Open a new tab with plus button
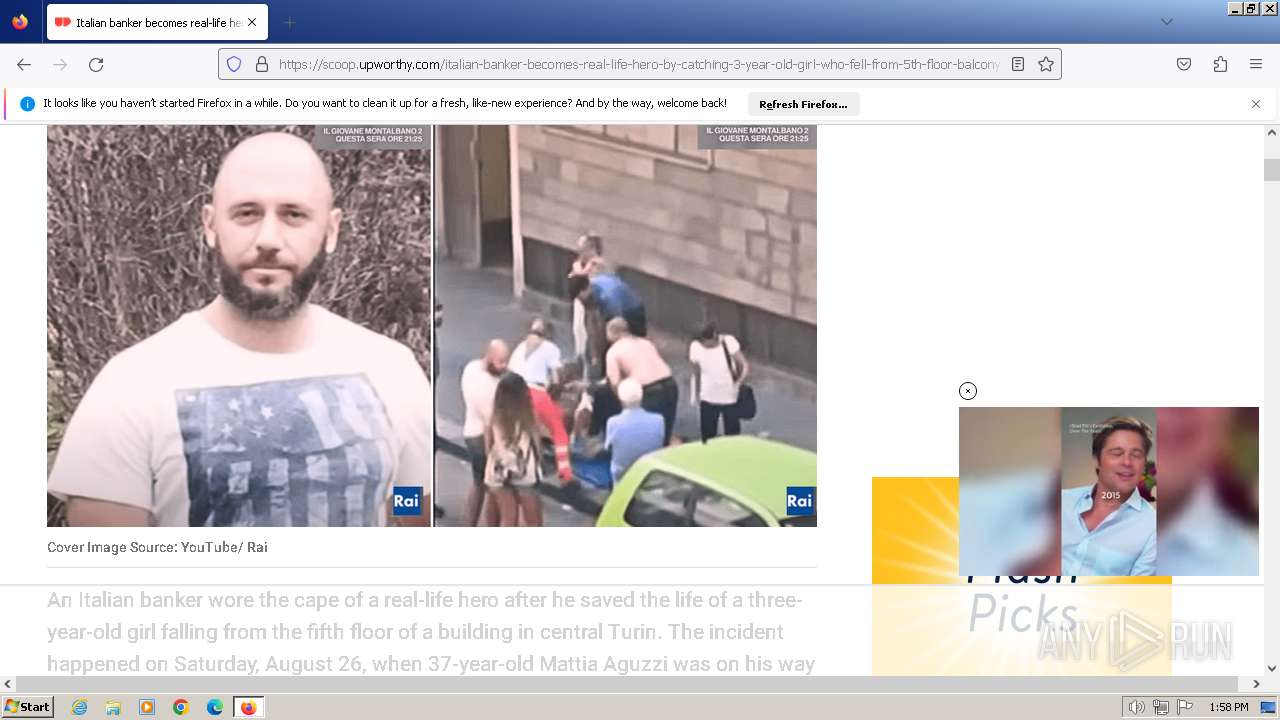The height and width of the screenshot is (720, 1280). [289, 22]
